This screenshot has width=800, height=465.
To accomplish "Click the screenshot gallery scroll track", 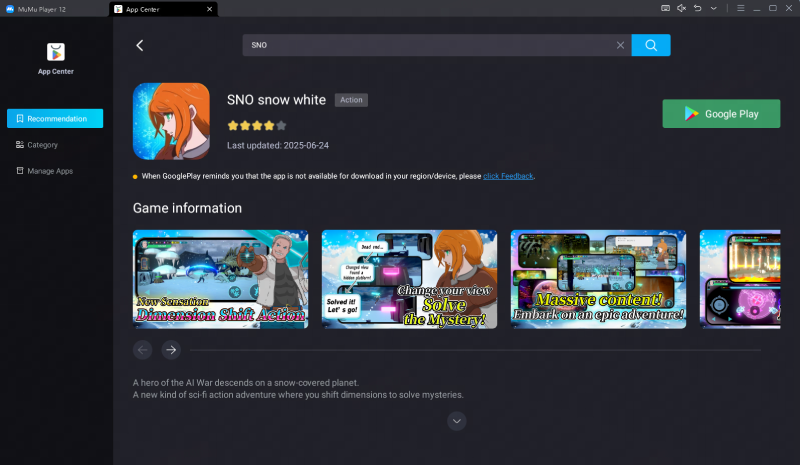I will (476, 350).
